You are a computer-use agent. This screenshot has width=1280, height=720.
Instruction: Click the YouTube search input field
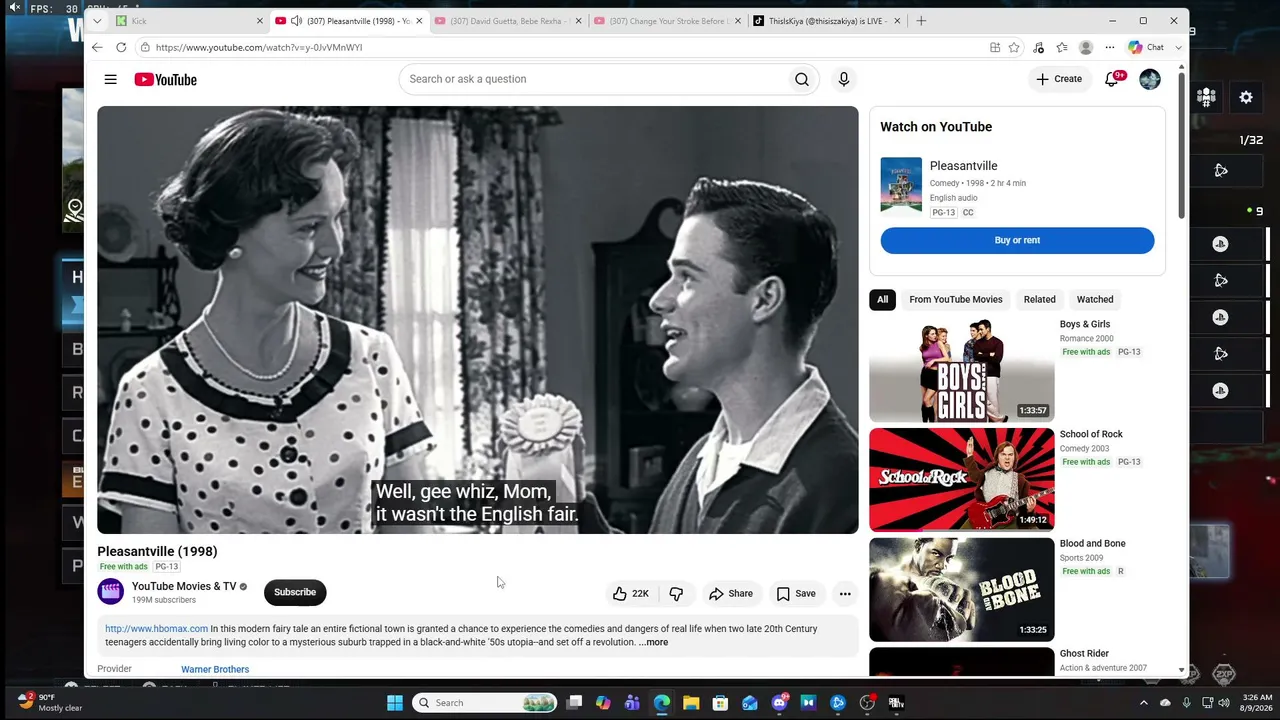592,79
